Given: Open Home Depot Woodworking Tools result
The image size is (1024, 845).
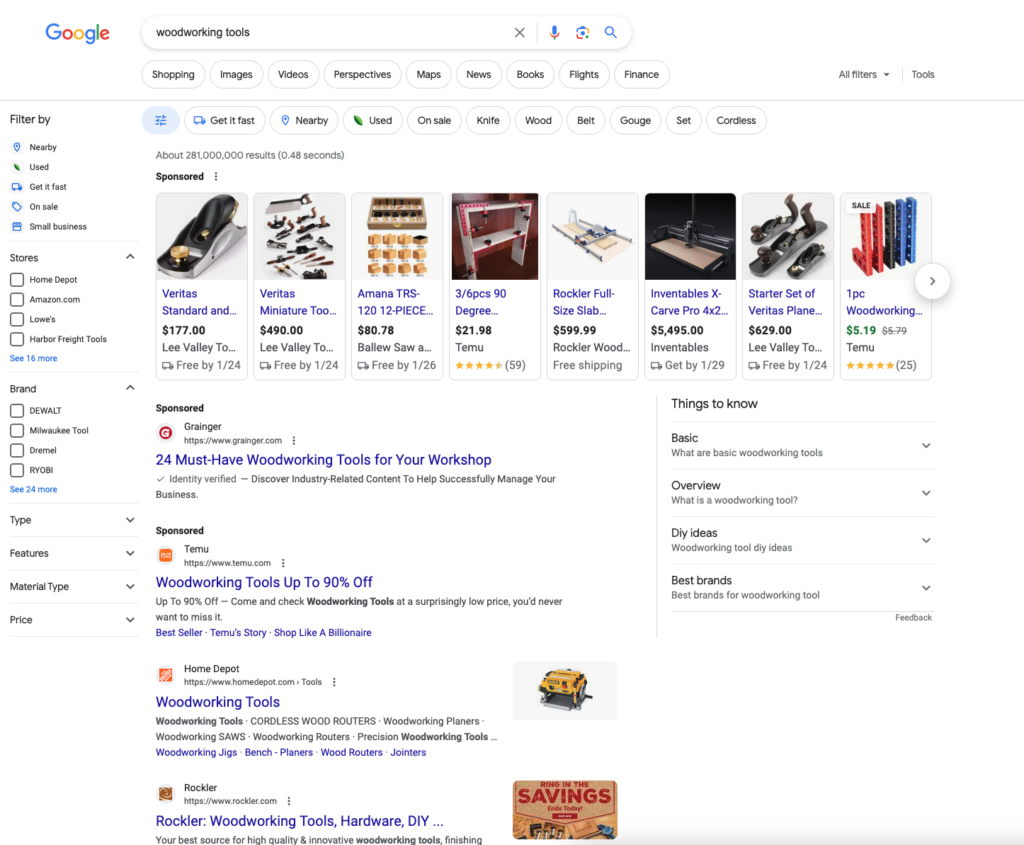Looking at the screenshot, I should point(217,702).
